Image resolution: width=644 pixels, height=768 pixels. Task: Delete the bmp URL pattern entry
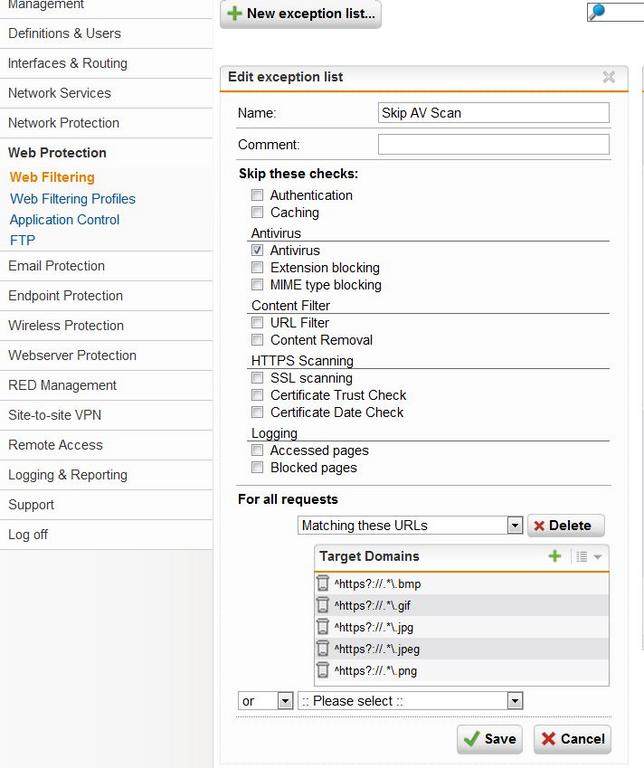(x=323, y=583)
